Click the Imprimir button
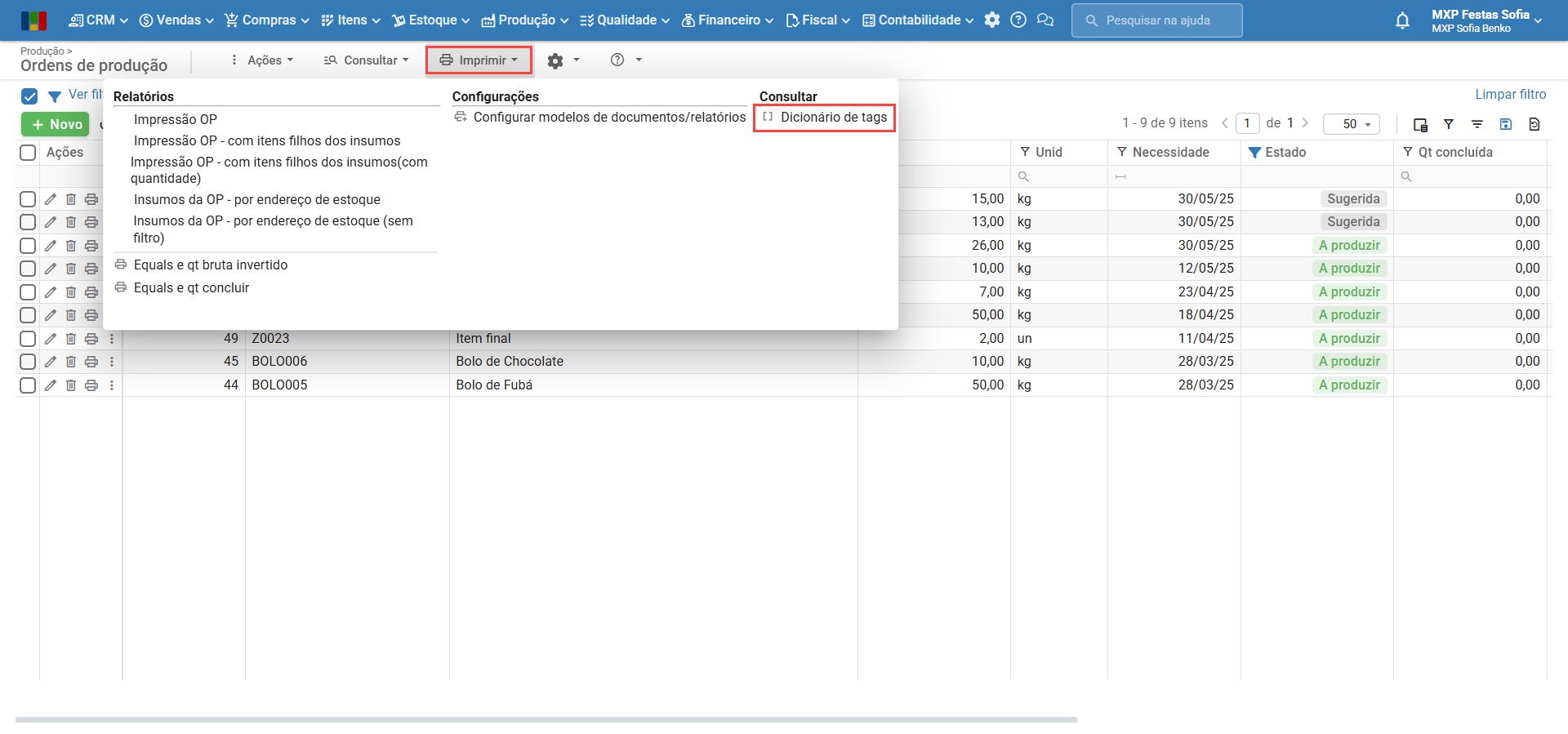The height and width of the screenshot is (734, 1568). pos(479,60)
